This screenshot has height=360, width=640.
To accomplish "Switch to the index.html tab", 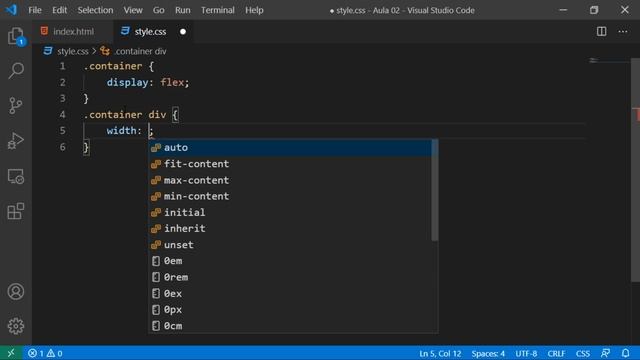I will [x=73, y=31].
